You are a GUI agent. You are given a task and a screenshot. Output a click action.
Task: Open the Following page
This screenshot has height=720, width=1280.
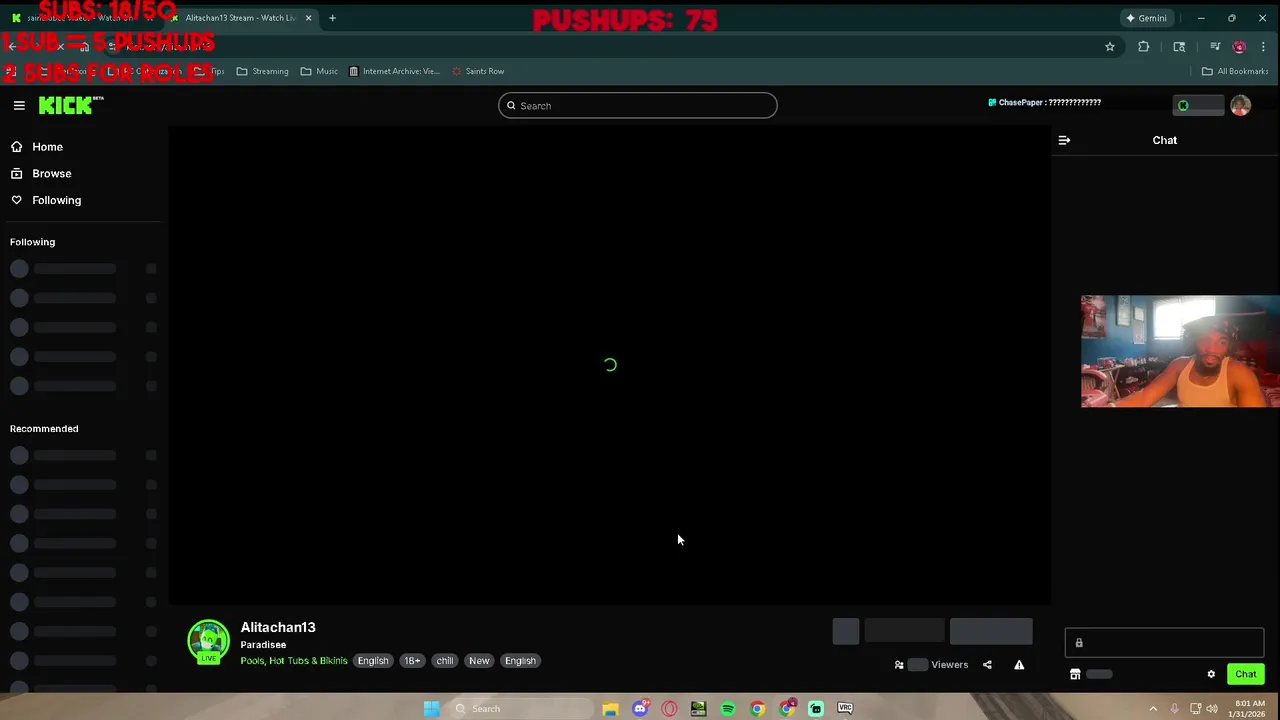[x=46, y=200]
